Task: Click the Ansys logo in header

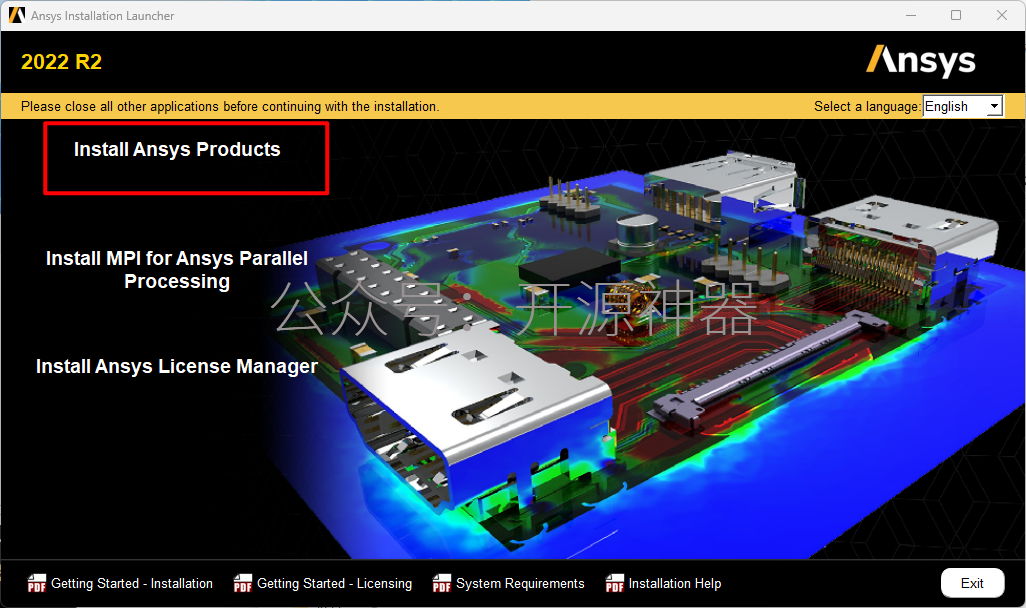Action: (921, 61)
